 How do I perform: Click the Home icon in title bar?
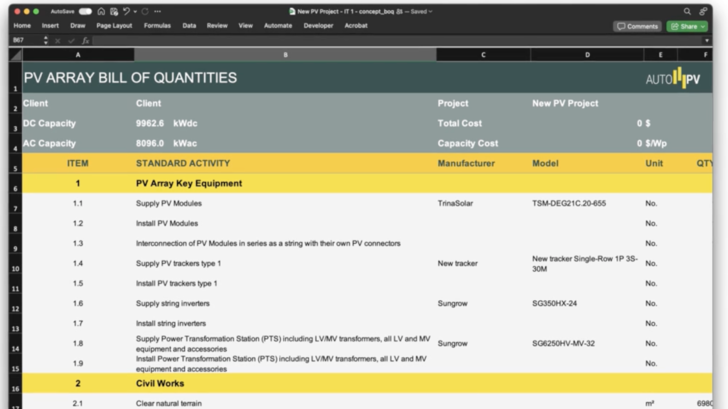[x=101, y=11]
